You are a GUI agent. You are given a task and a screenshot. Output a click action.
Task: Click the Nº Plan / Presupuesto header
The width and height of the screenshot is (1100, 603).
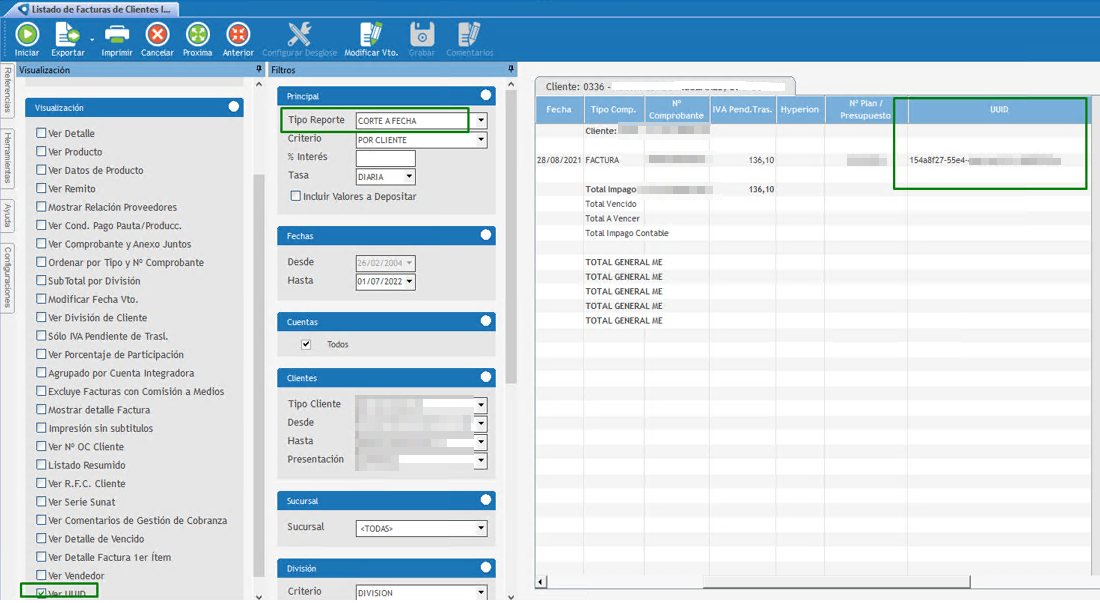(x=866, y=109)
